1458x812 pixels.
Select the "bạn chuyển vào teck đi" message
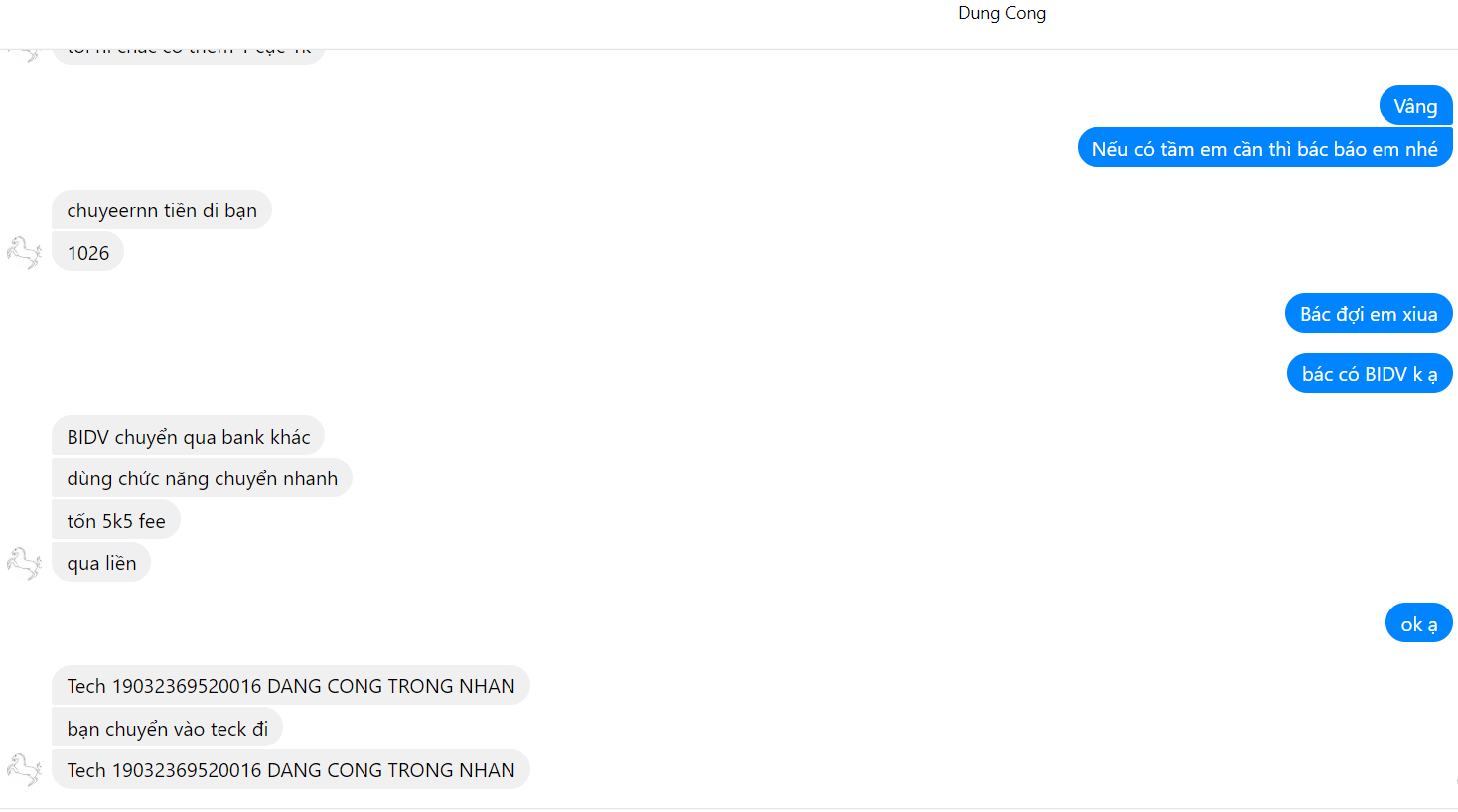click(168, 729)
